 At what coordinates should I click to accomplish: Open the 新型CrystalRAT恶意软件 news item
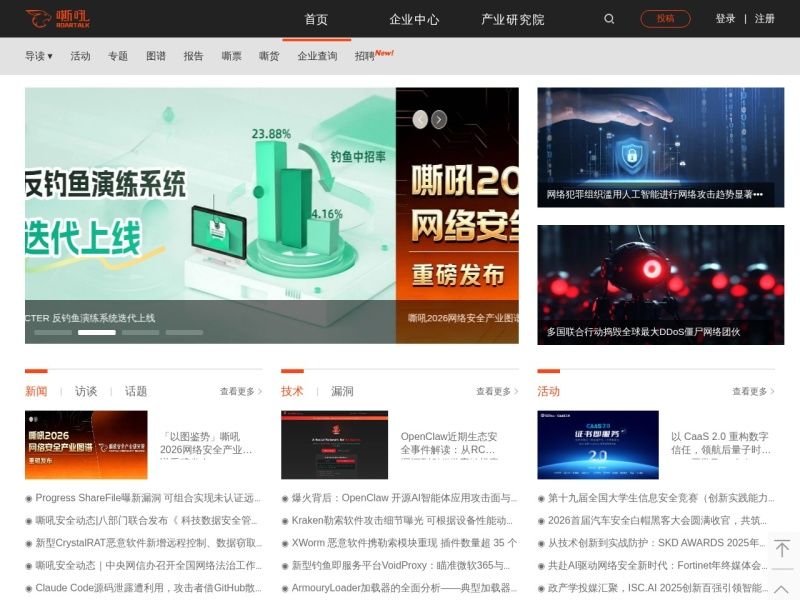148,543
